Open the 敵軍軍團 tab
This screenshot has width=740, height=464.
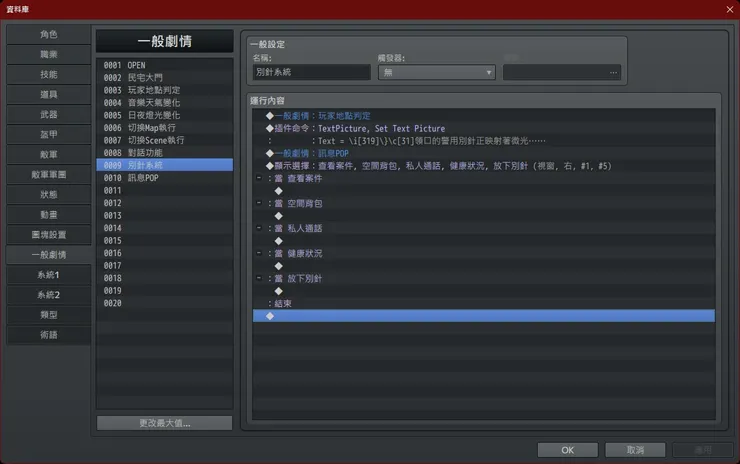[49, 175]
